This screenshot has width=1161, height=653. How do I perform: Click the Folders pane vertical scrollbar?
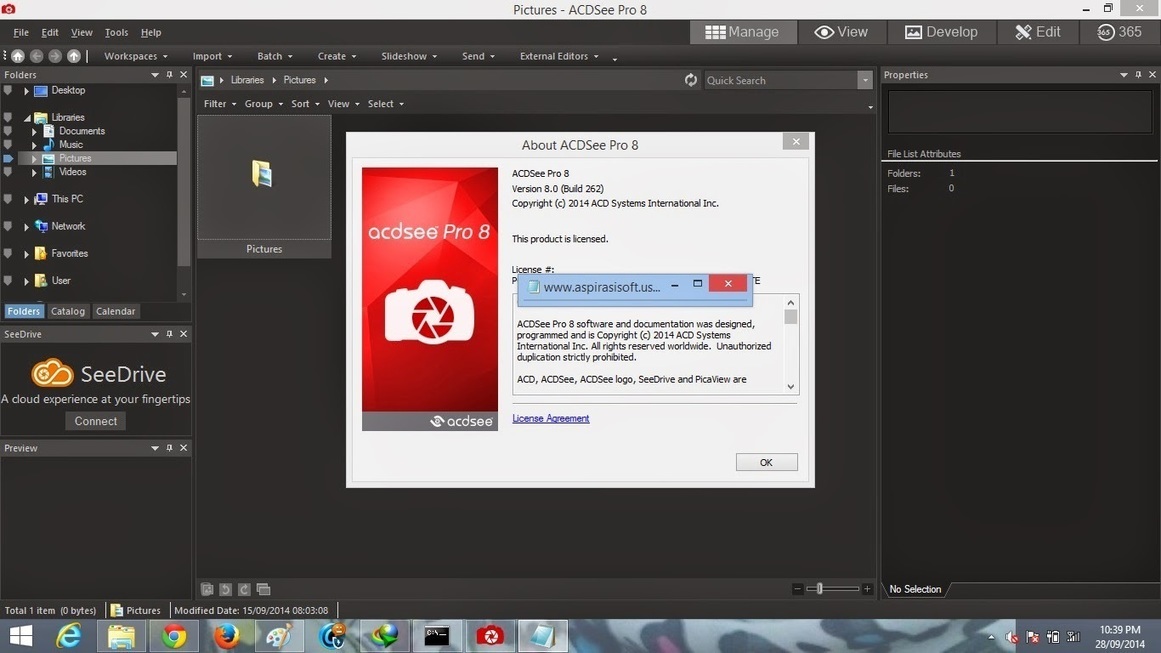[x=184, y=181]
